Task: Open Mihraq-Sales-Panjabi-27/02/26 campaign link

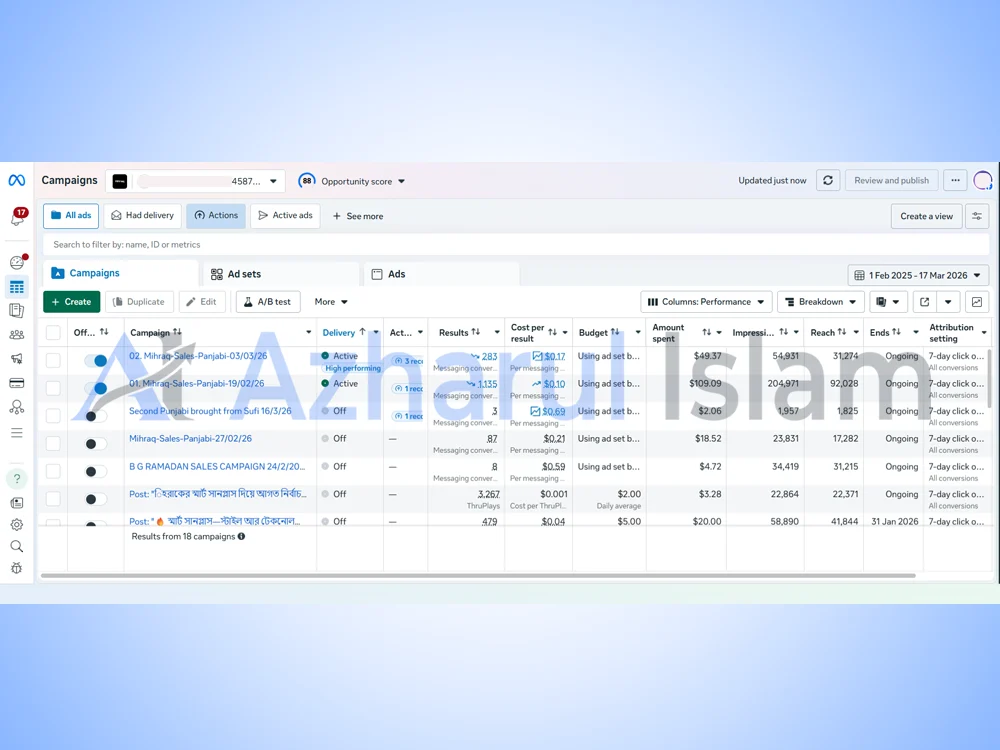Action: (191, 439)
